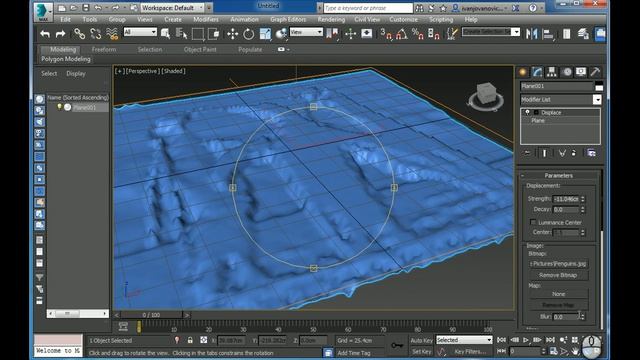Open the Display panel tab icon
Viewport: 640px width, 360px height.
(x=581, y=72)
